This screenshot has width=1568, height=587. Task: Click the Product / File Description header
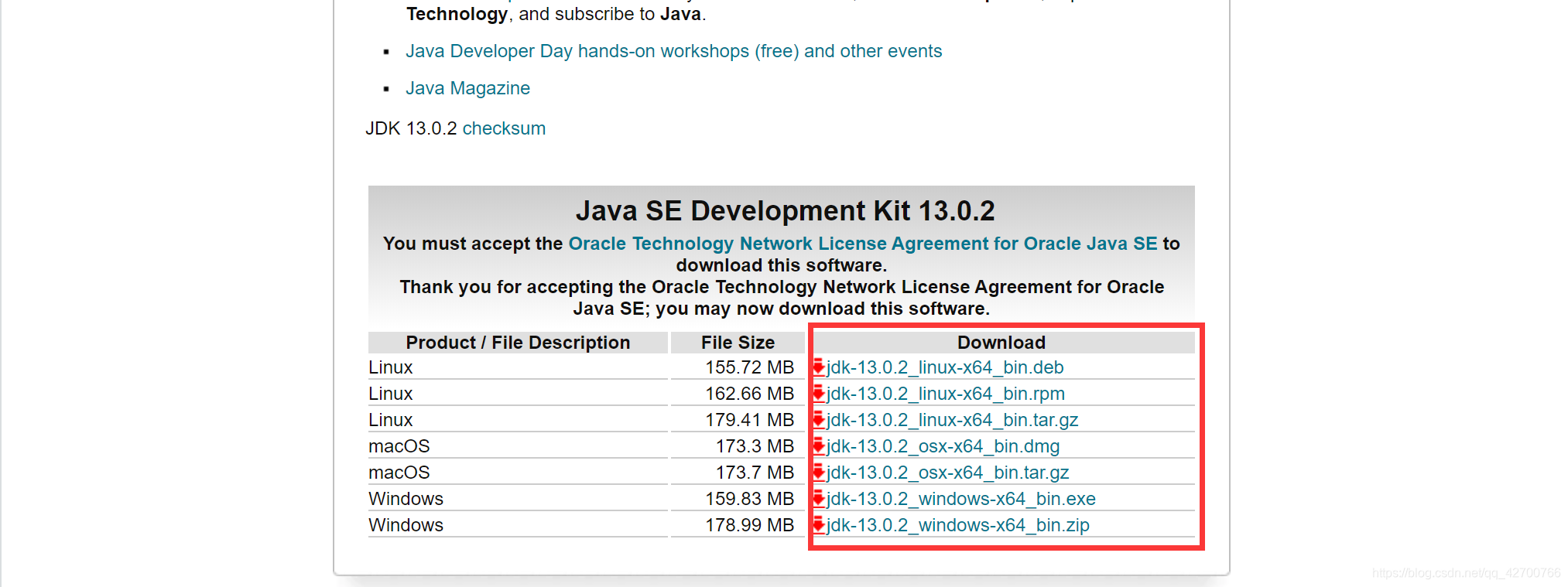tap(518, 343)
